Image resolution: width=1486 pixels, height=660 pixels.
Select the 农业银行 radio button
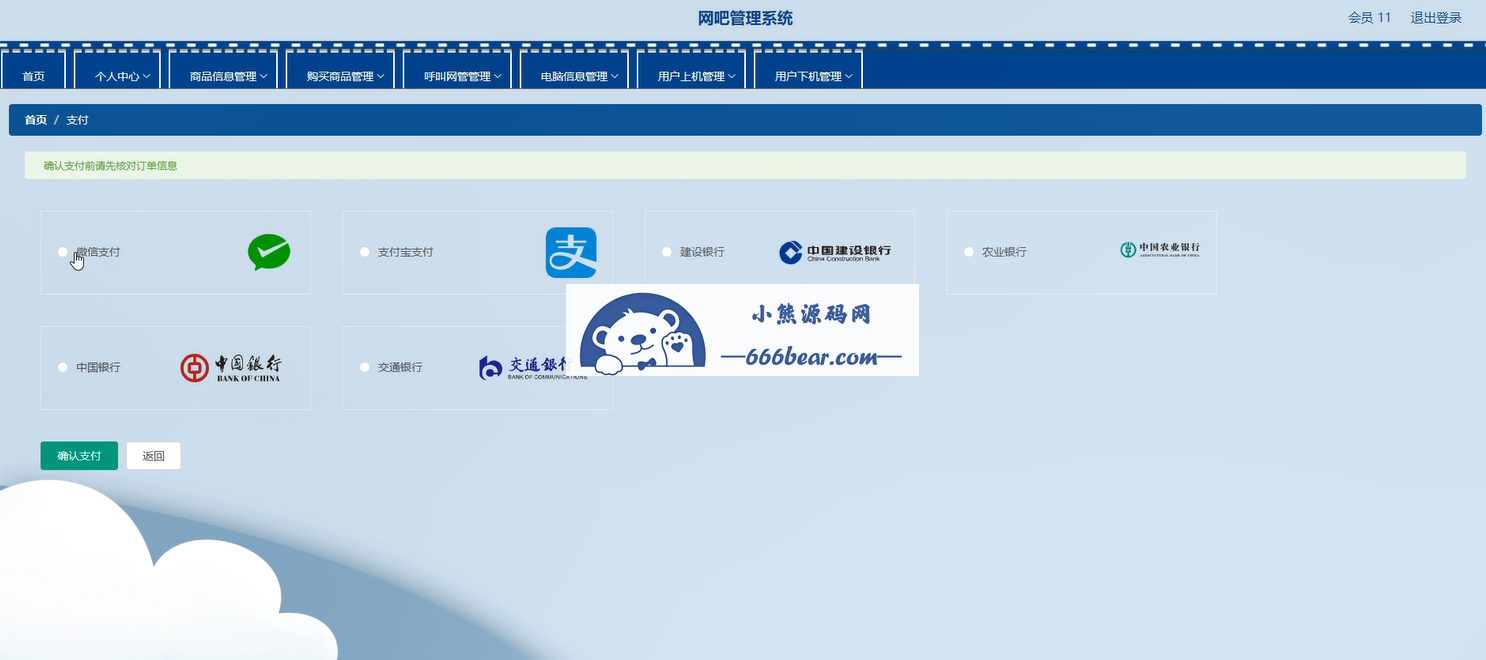[x=969, y=252]
